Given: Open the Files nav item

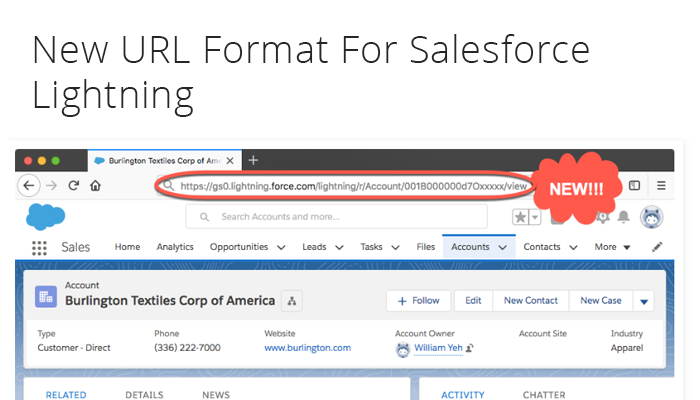Looking at the screenshot, I should click(x=425, y=247).
